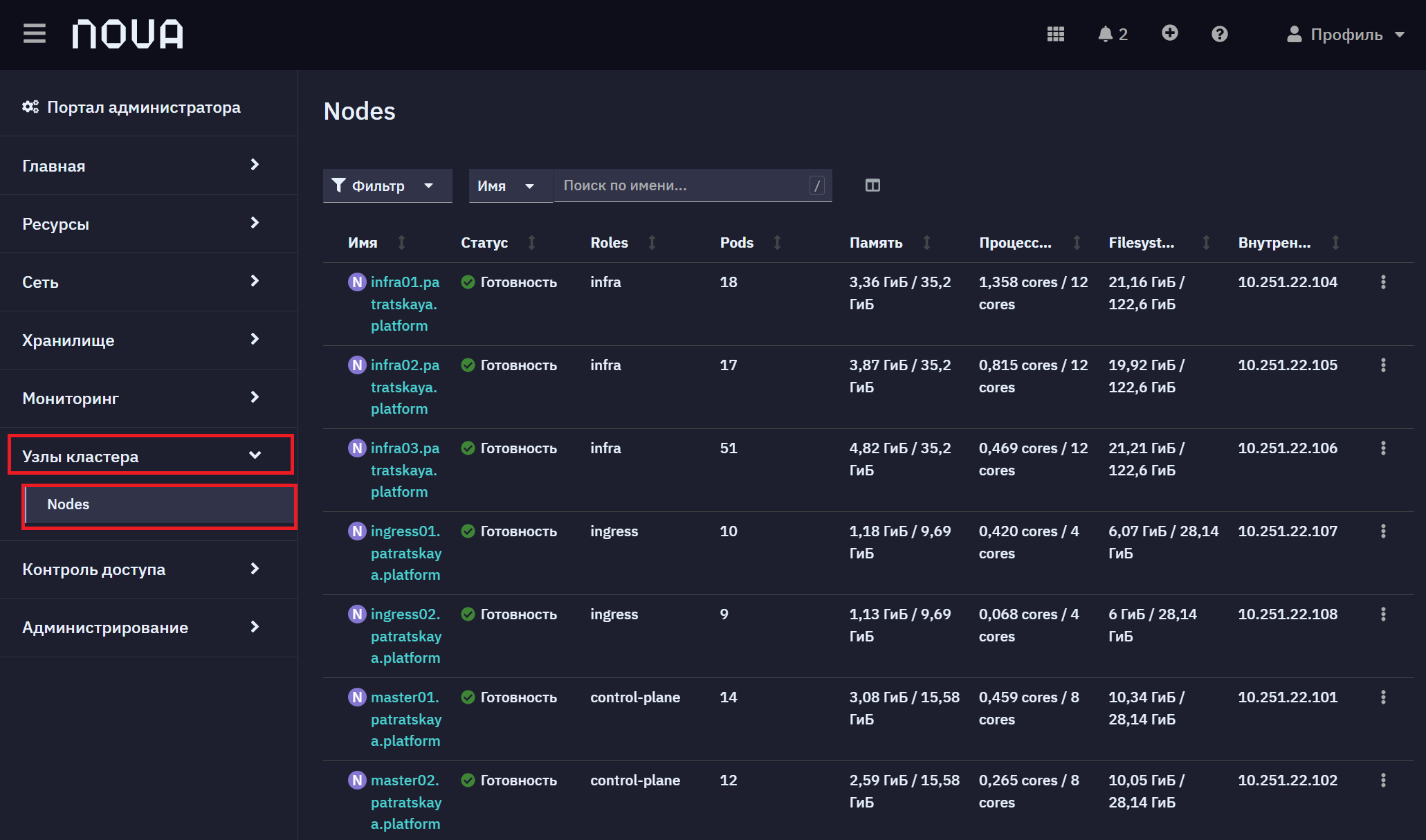Open kebab menu for master01 node
The image size is (1426, 840).
tap(1382, 697)
